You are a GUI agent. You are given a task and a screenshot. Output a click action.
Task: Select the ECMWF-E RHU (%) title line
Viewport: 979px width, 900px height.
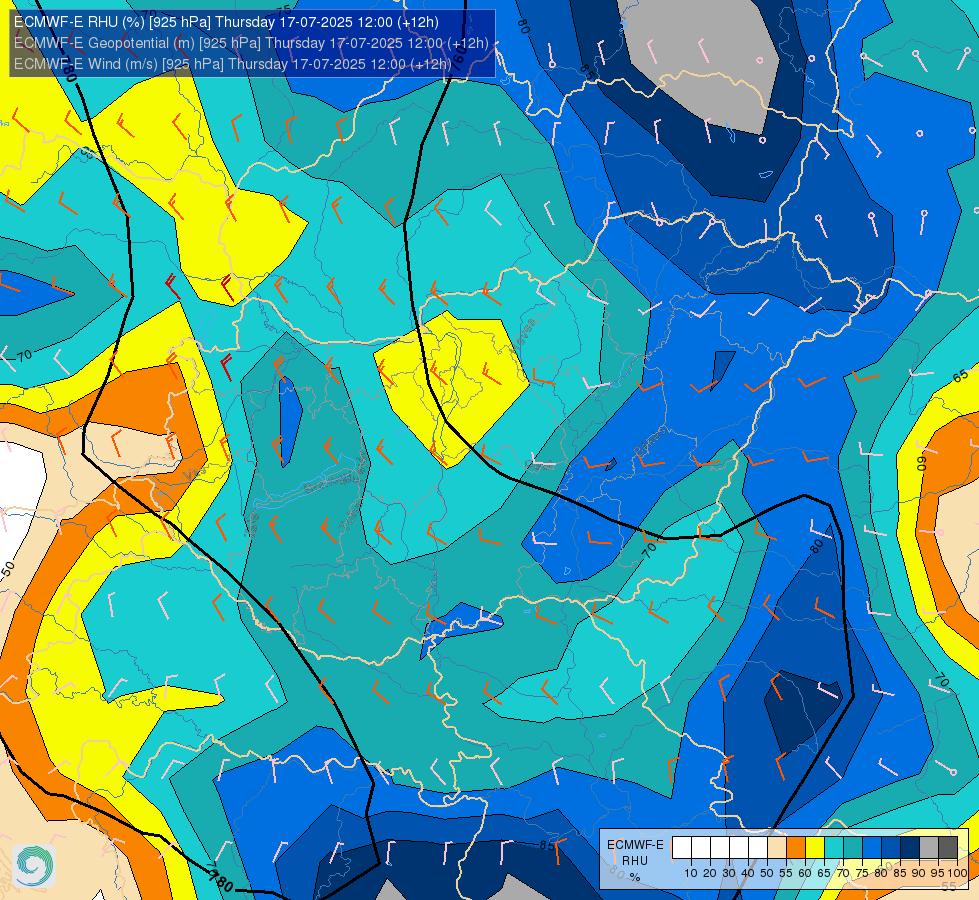226,22
